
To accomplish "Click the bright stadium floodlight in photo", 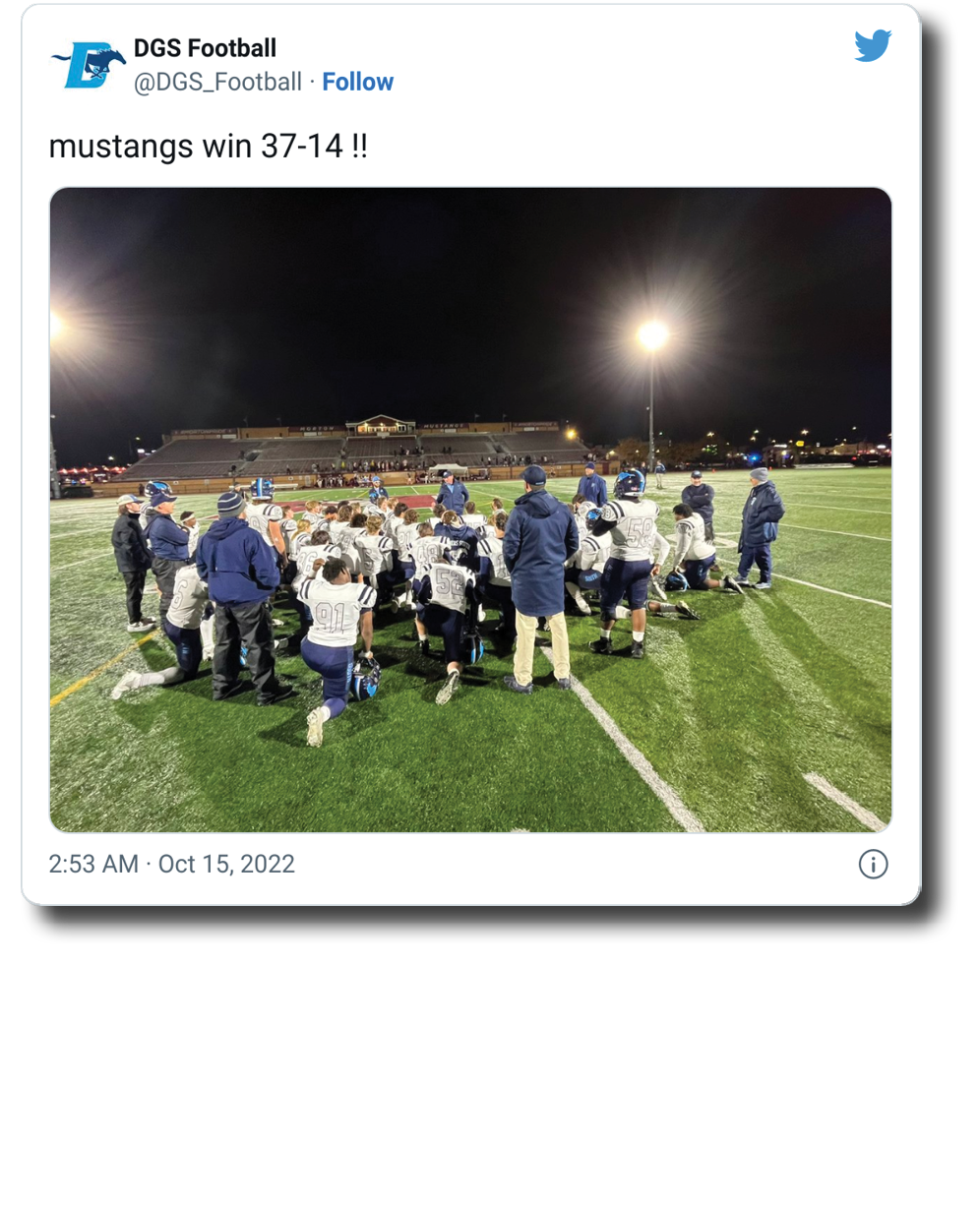I will click(x=651, y=336).
